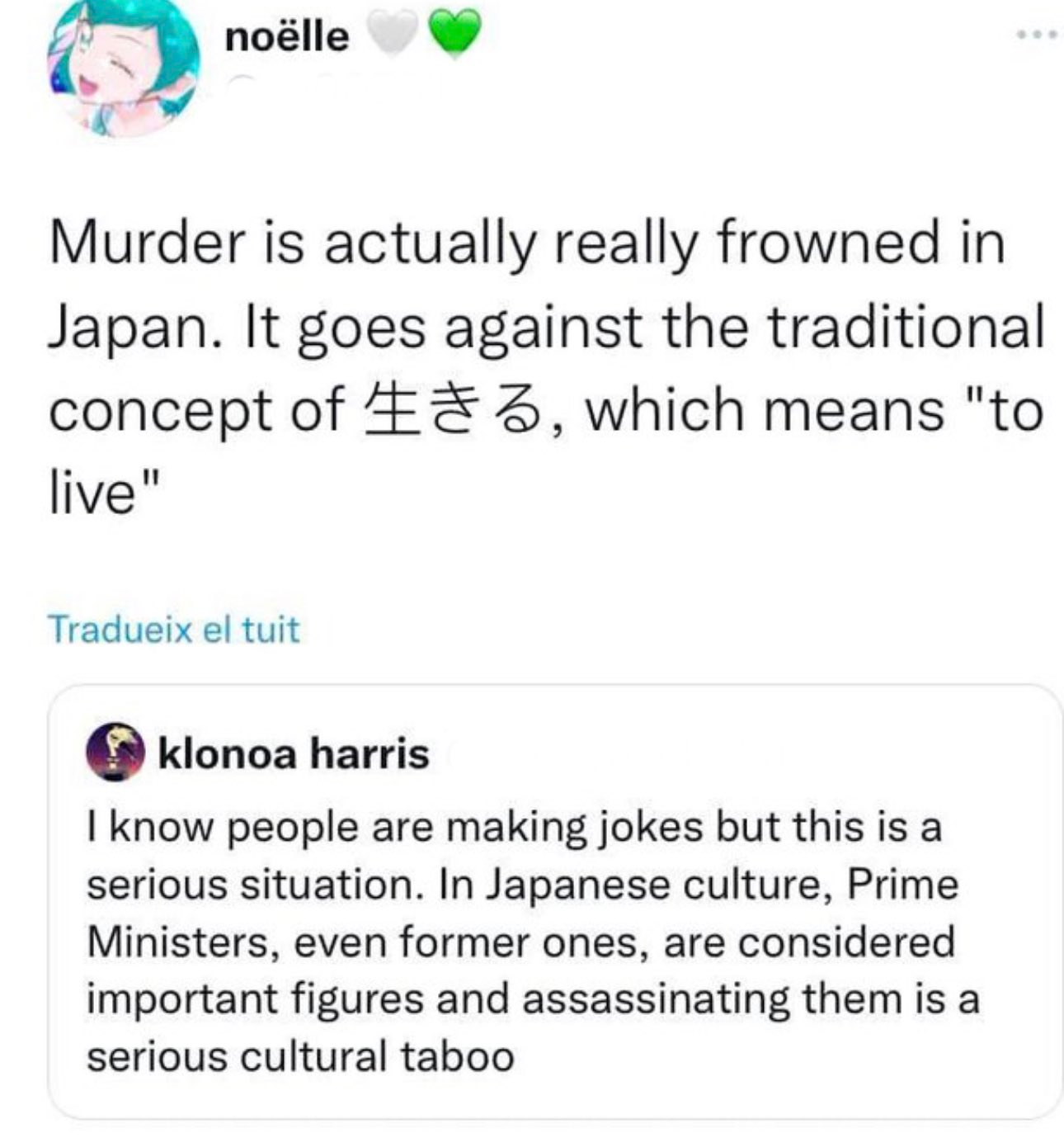Open noëlle's profile avatar picture
1064x1147 pixels.
pos(124,68)
